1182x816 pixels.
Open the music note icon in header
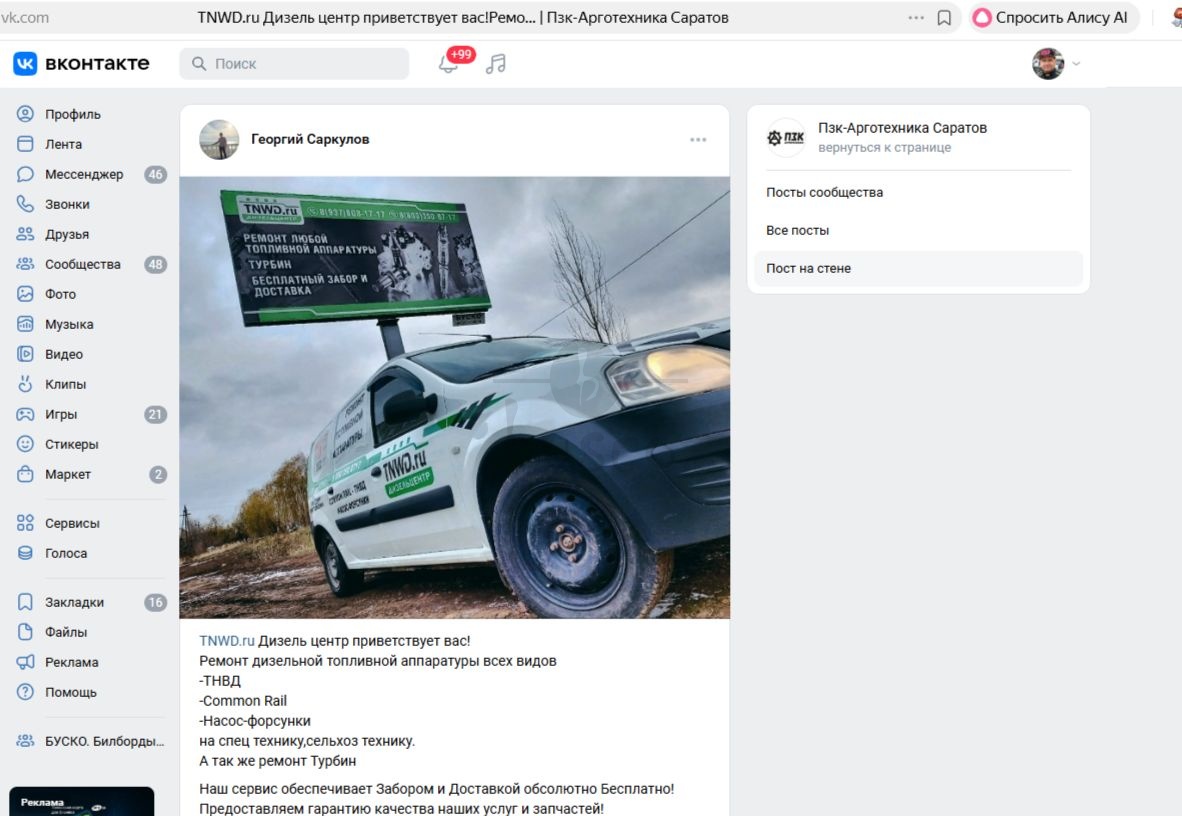[x=495, y=64]
